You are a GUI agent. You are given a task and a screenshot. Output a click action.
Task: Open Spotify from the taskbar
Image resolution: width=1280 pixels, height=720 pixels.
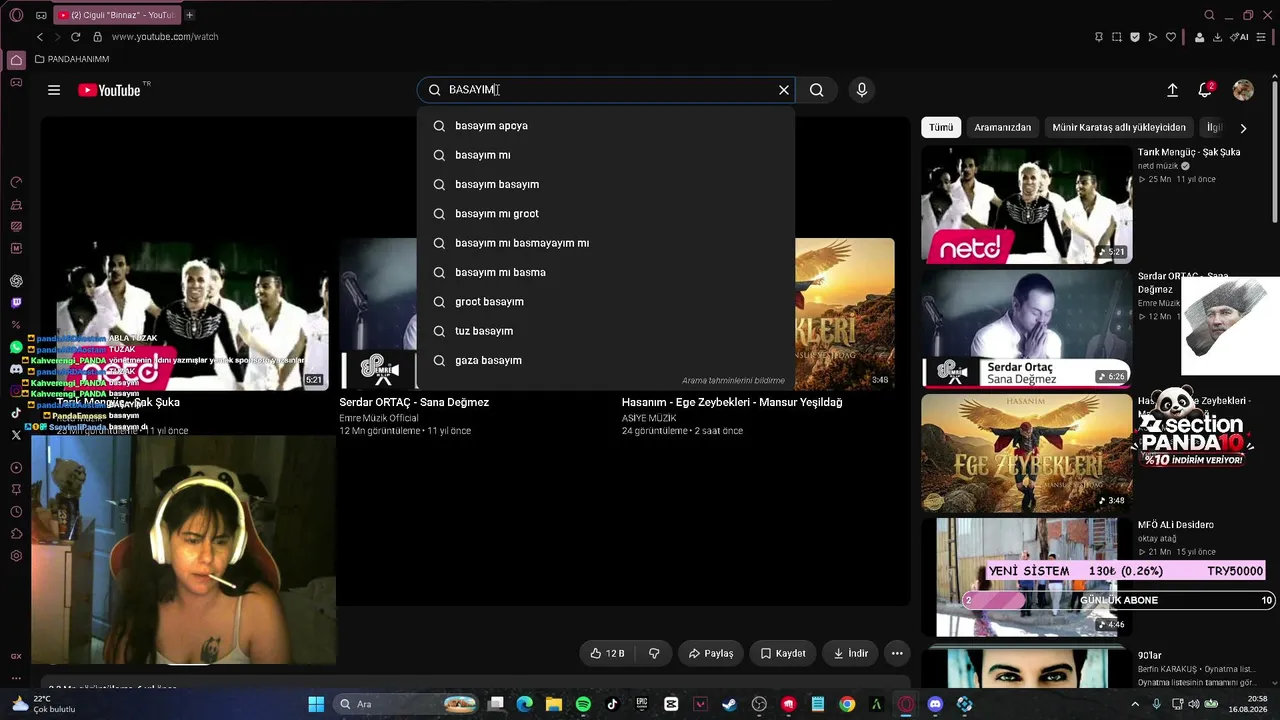583,704
